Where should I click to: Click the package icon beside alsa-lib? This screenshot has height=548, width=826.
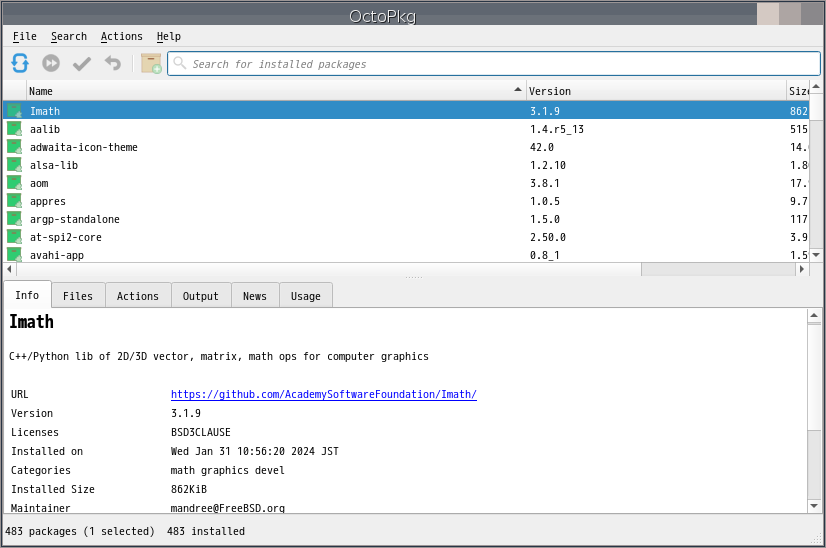[x=14, y=164]
